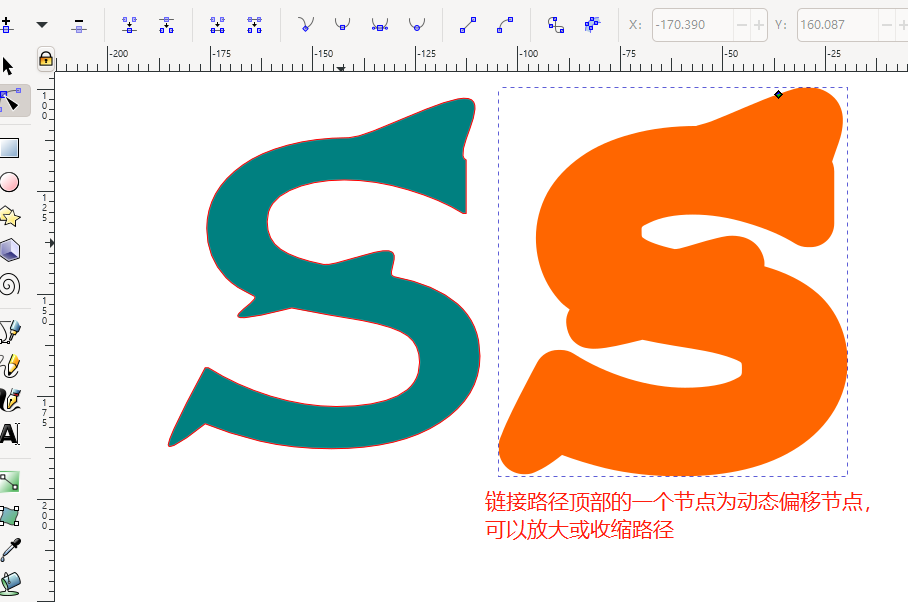The image size is (908, 602).
Task: Select the Dropper color picker tool
Action: (10, 550)
